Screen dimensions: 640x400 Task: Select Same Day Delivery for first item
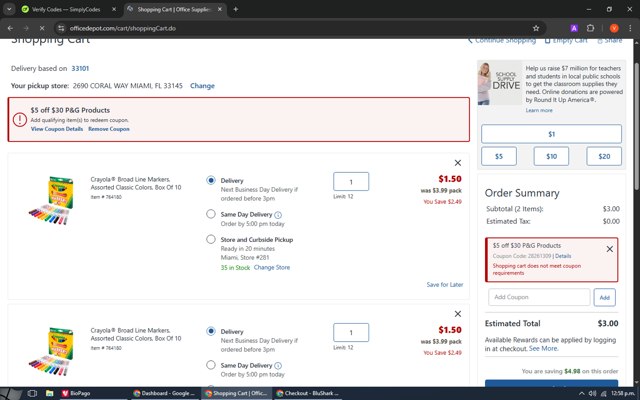211,214
